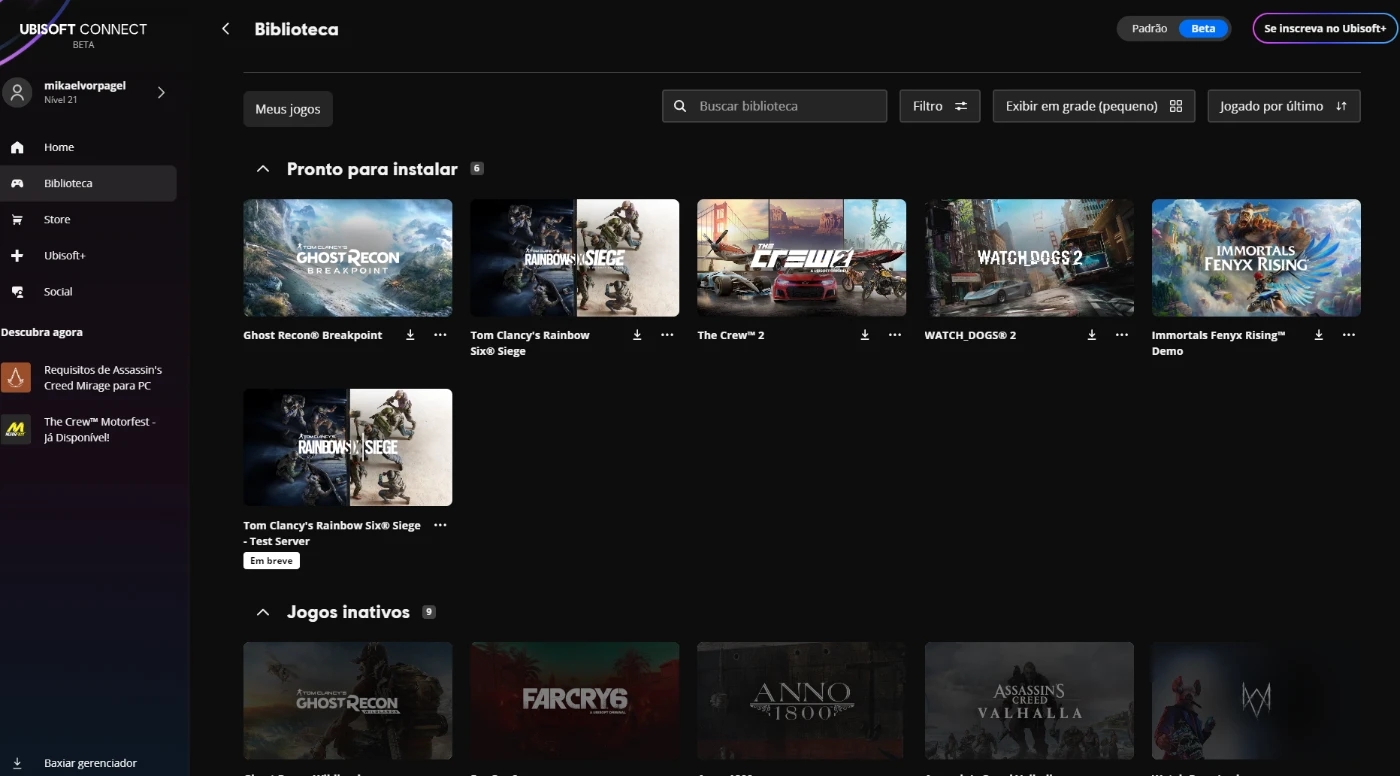
Task: Download WATCH_DOGS 2
Action: point(1092,335)
